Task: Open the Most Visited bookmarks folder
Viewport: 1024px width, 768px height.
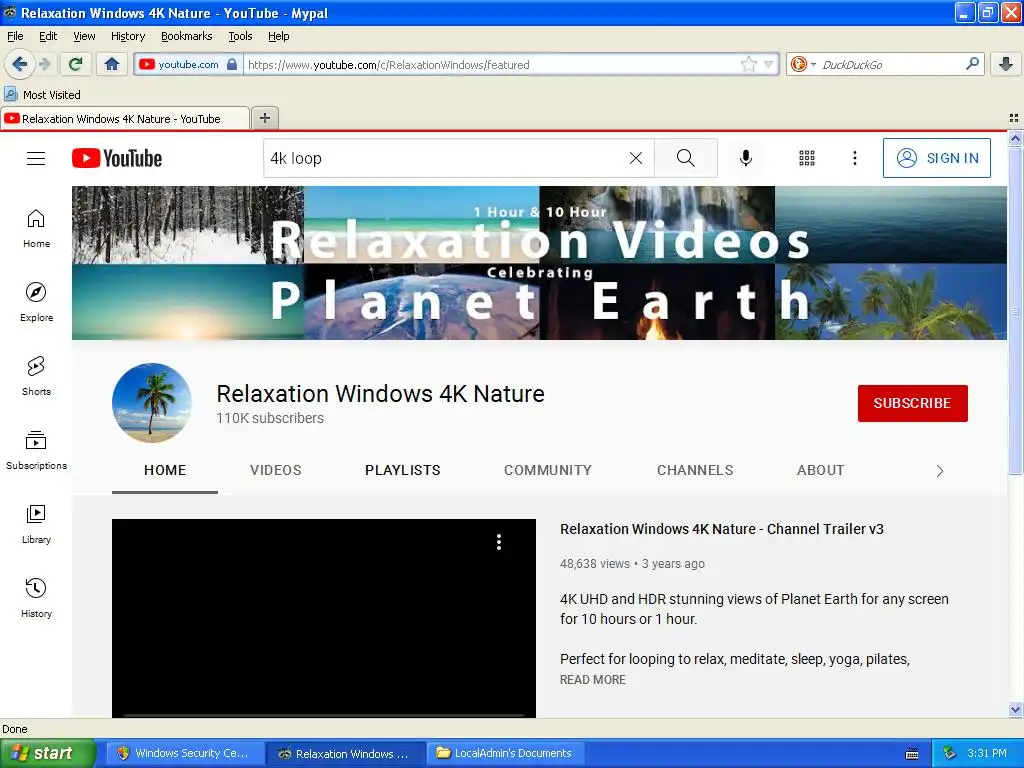Action: tap(42, 95)
